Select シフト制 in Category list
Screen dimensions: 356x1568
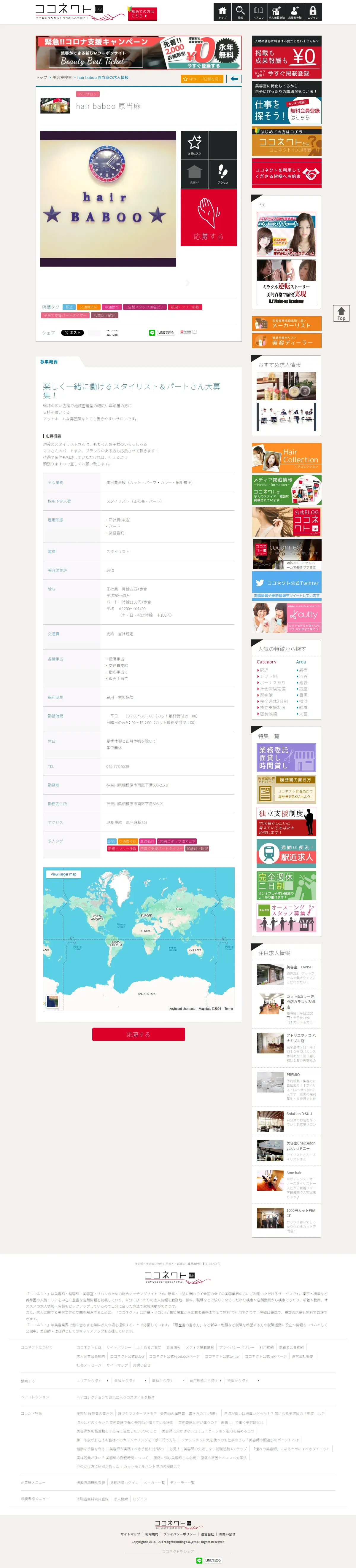(x=268, y=676)
